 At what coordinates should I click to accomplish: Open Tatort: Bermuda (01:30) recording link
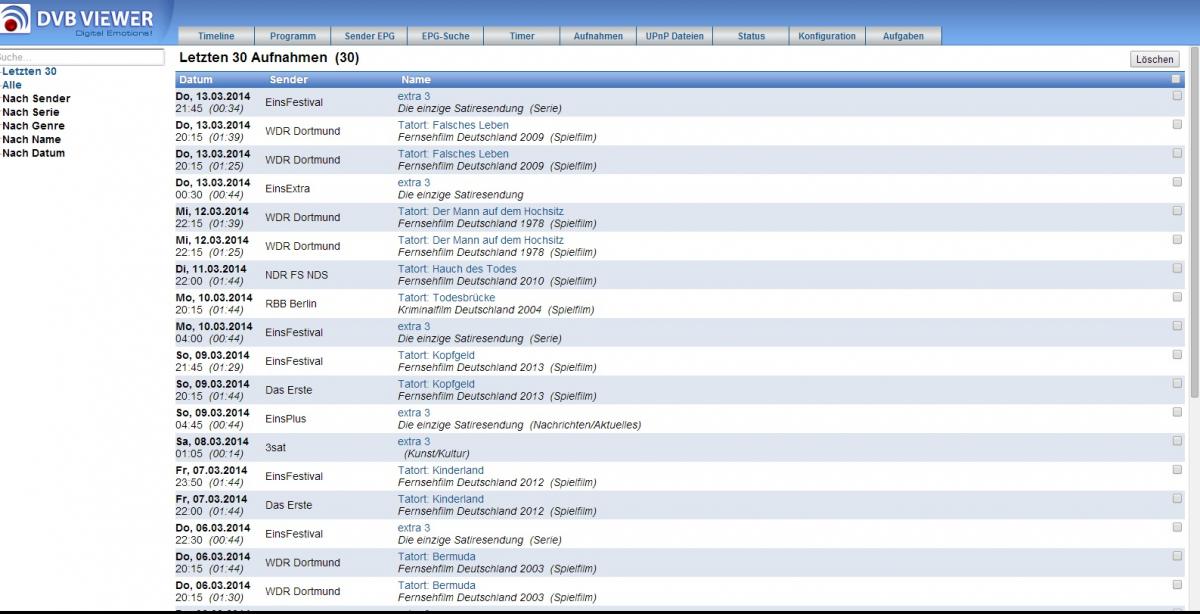[x=437, y=585]
